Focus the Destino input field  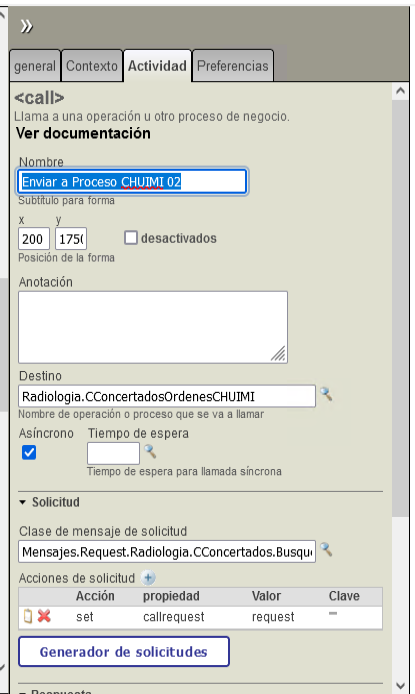167,396
